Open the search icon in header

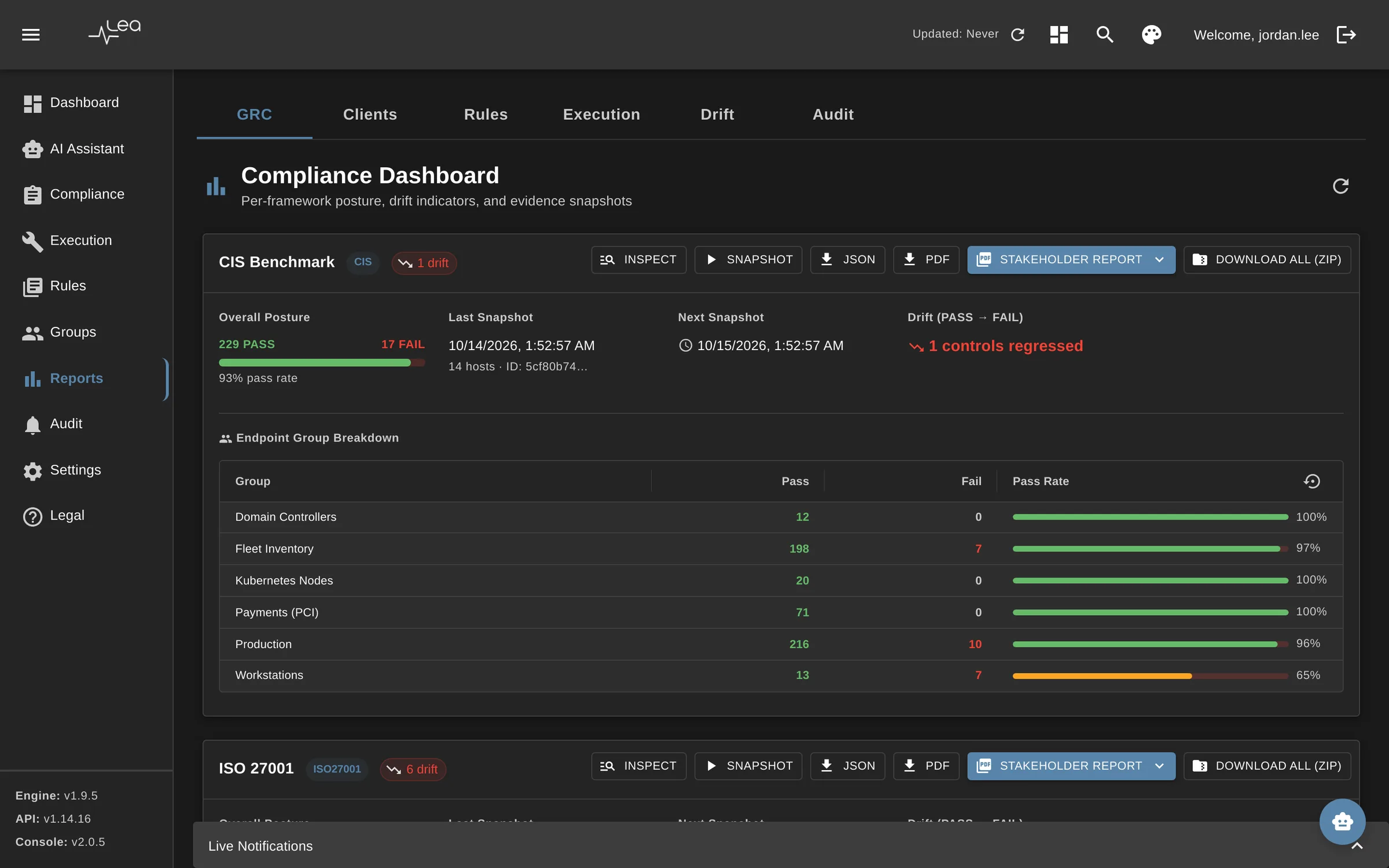click(x=1105, y=35)
